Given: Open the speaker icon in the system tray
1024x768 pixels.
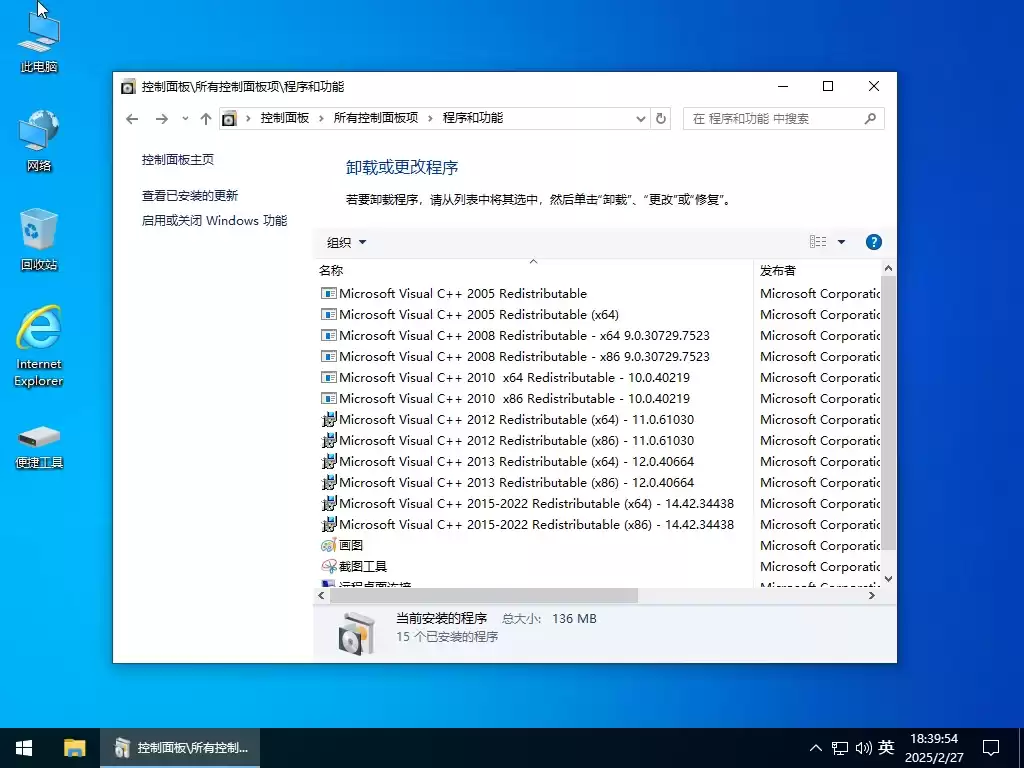Looking at the screenshot, I should pos(864,747).
